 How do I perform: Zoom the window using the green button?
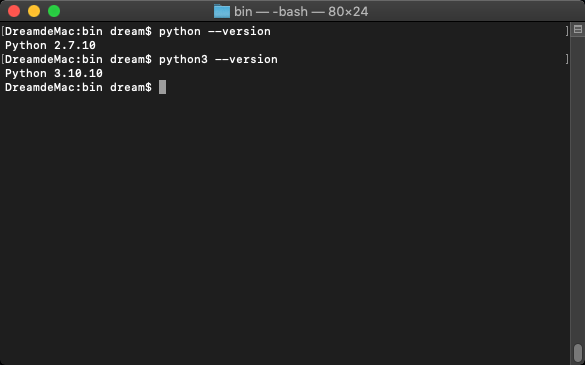54,11
